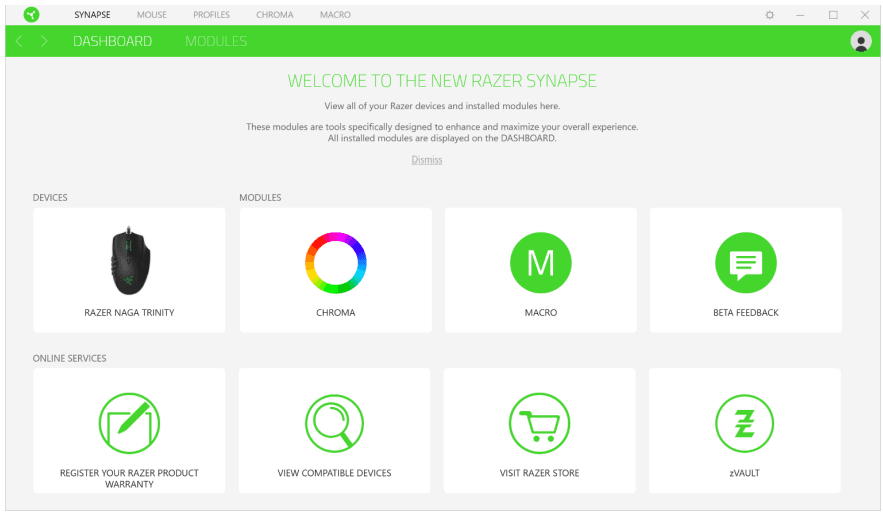The height and width of the screenshot is (514, 883).
Task: Open the settings gear icon
Action: coord(770,15)
